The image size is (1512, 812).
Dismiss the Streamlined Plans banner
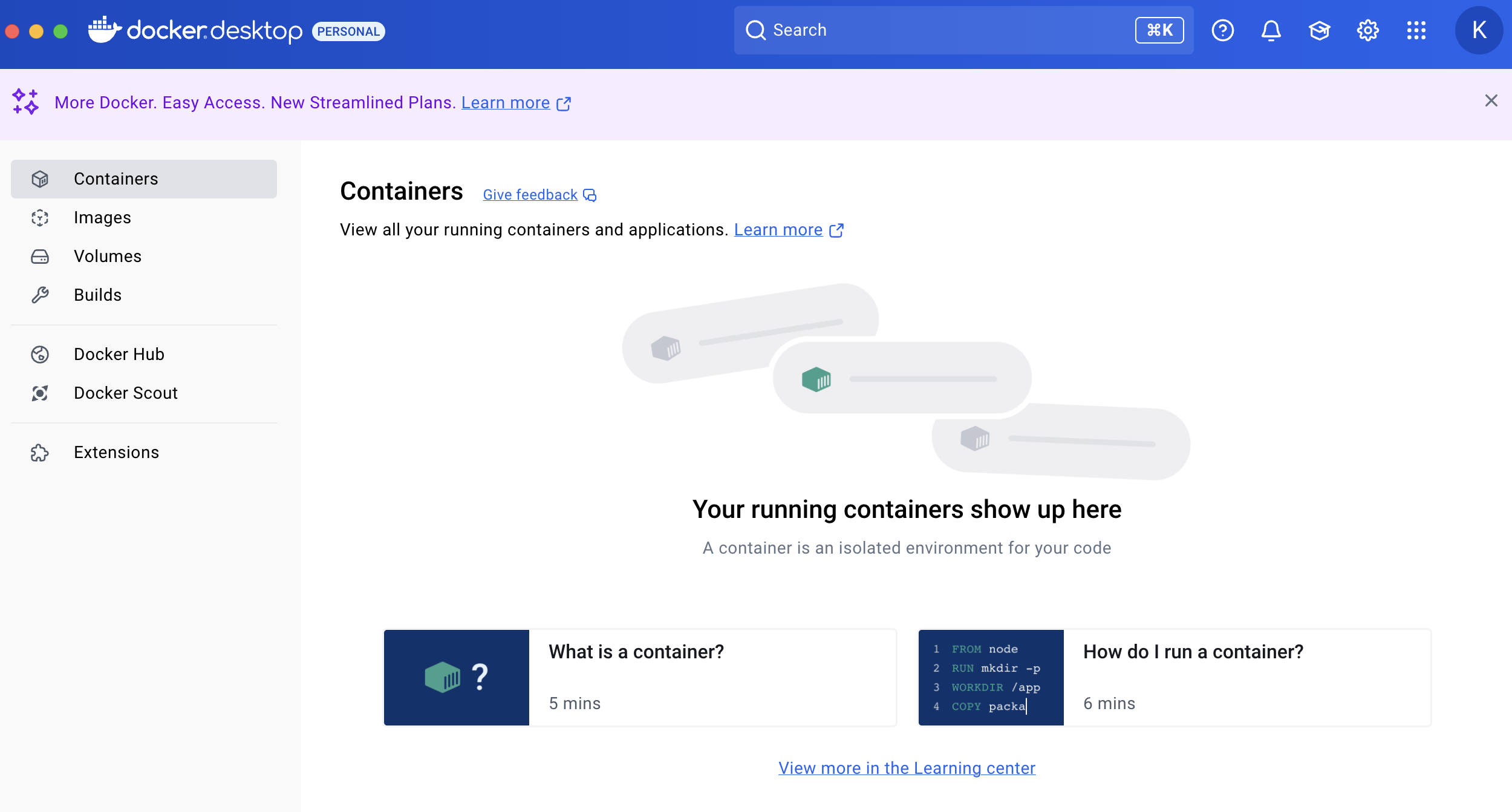click(x=1491, y=100)
